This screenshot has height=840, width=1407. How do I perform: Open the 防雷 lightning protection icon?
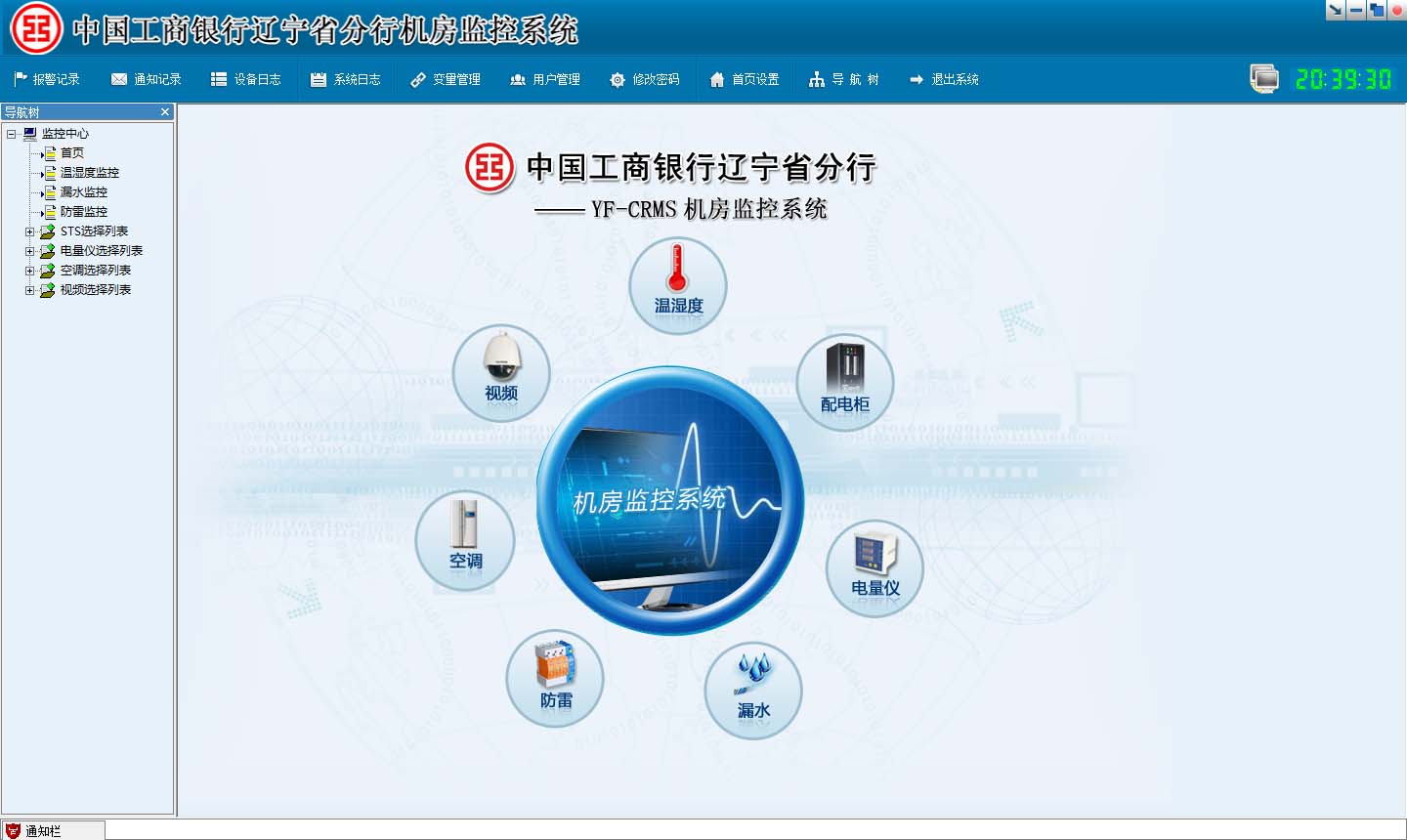(x=555, y=678)
